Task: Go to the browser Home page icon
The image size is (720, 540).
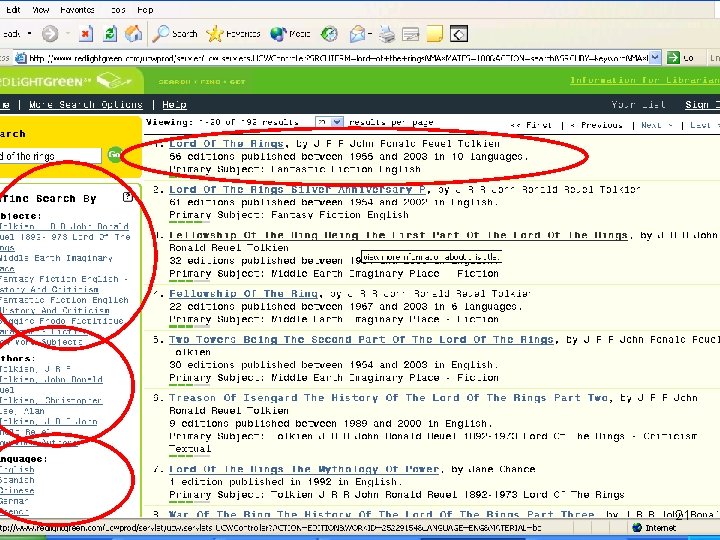Action: [x=133, y=34]
